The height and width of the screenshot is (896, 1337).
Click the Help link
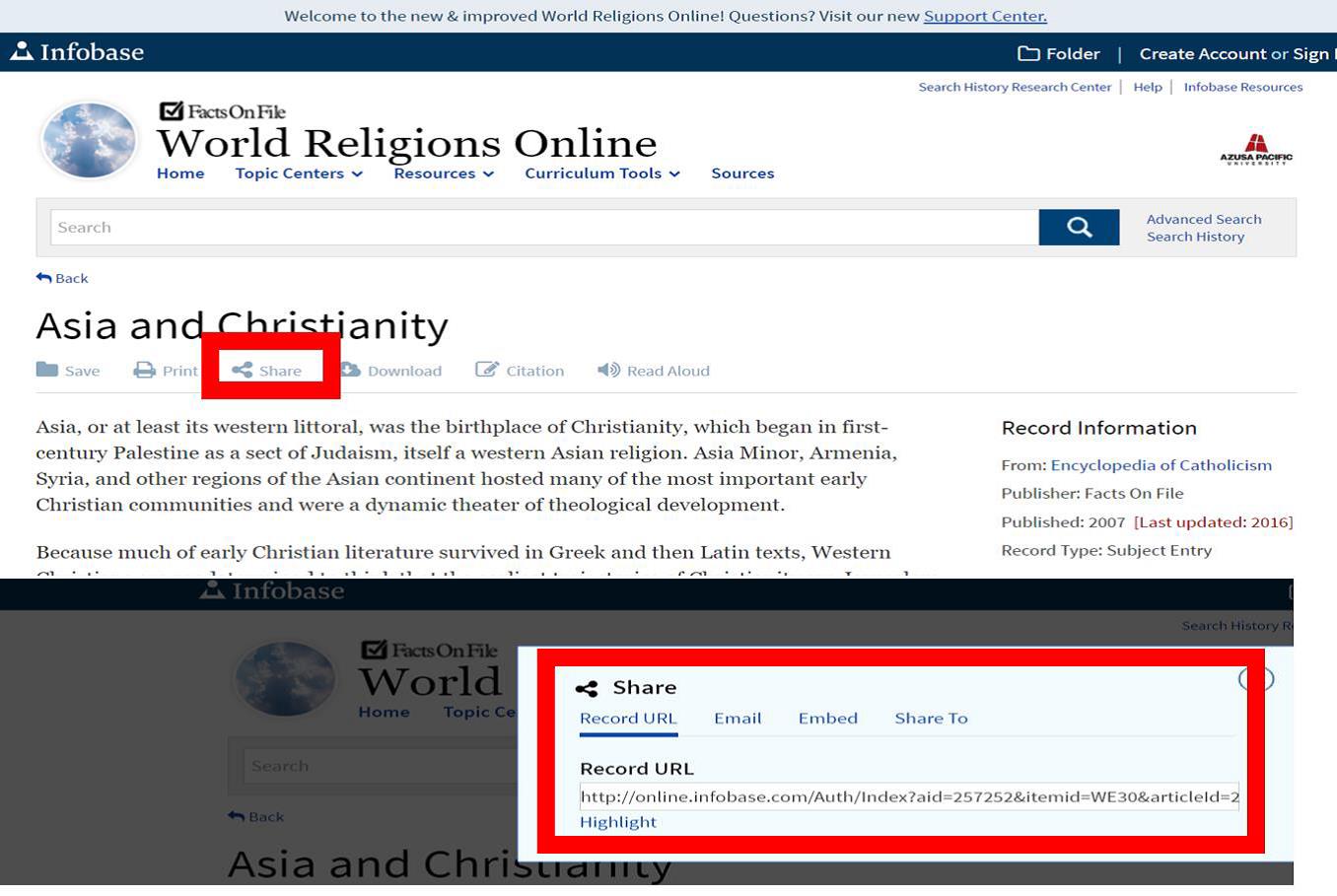click(x=1148, y=87)
